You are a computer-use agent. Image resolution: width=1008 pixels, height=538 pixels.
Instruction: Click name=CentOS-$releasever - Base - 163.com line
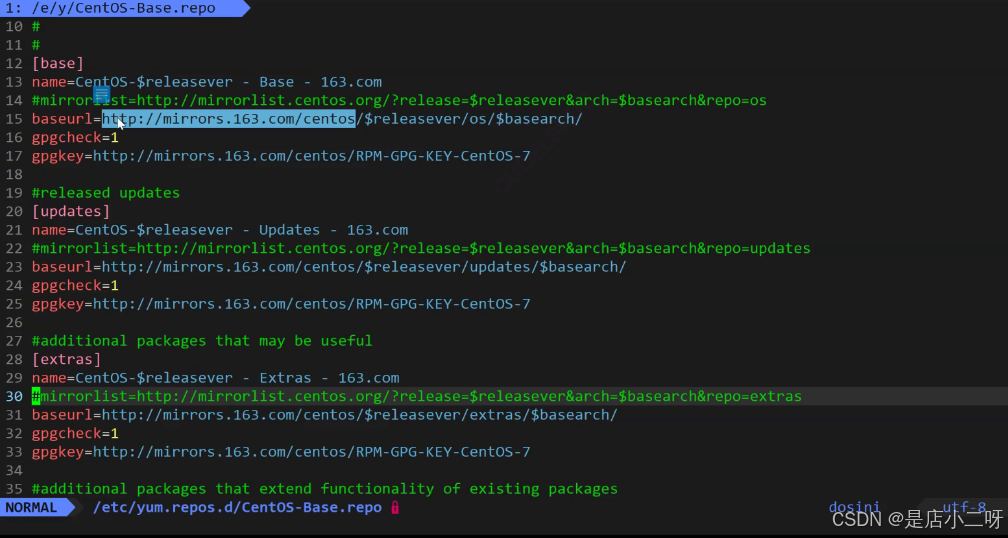(206, 82)
